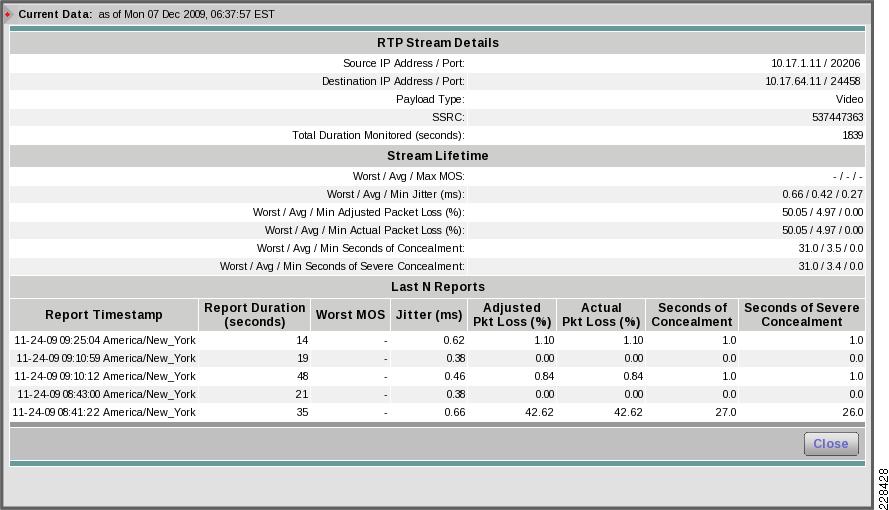This screenshot has width=889, height=510.
Task: Click the Stream Lifetime section header
Action: [x=438, y=156]
